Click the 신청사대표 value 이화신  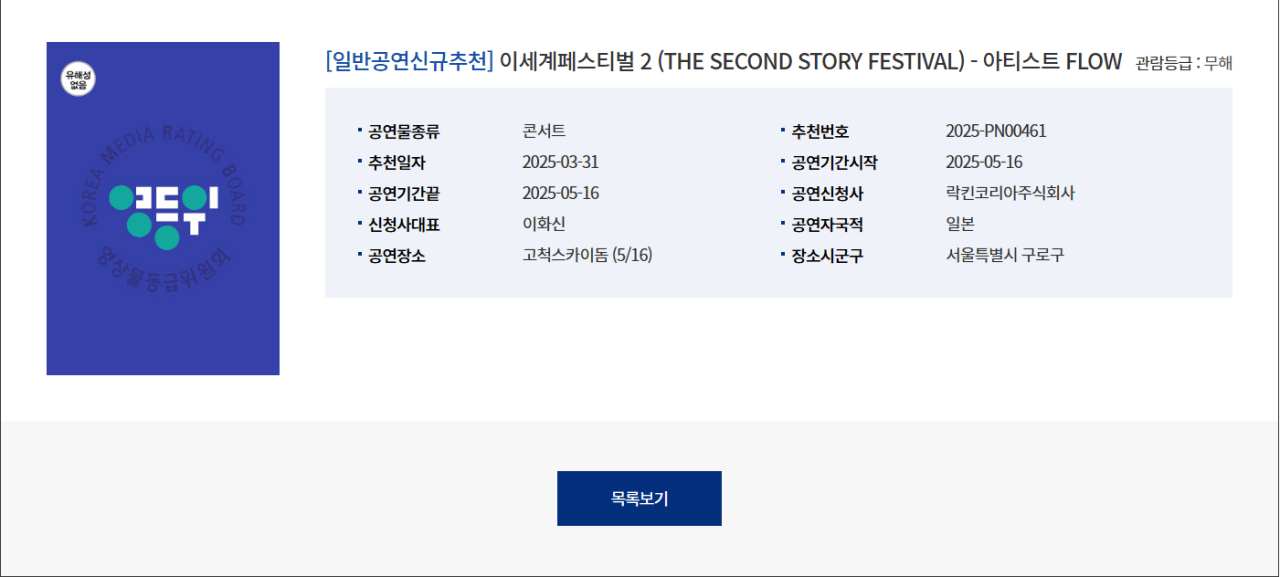(544, 224)
